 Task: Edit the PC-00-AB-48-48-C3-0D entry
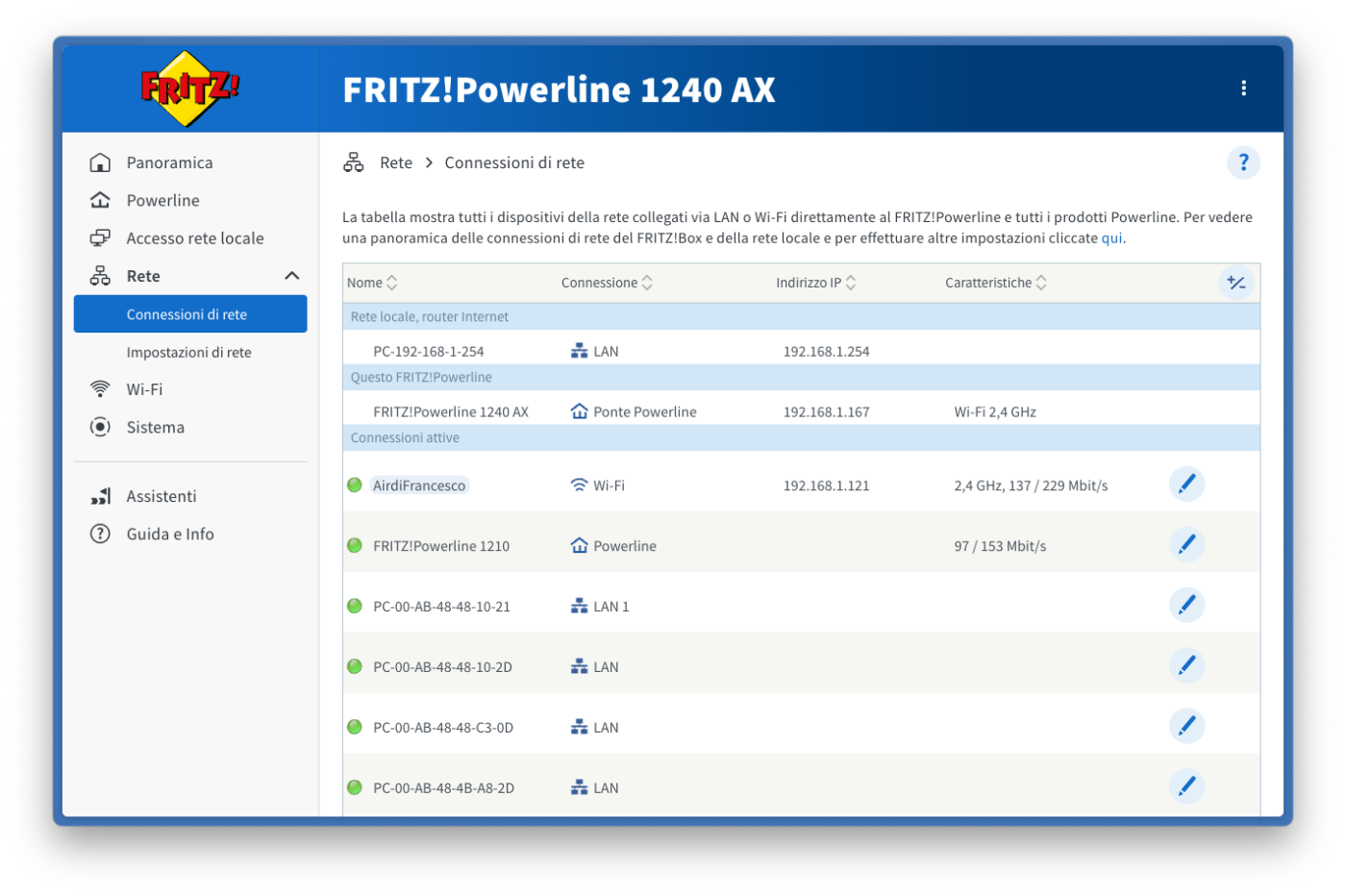pos(1186,726)
